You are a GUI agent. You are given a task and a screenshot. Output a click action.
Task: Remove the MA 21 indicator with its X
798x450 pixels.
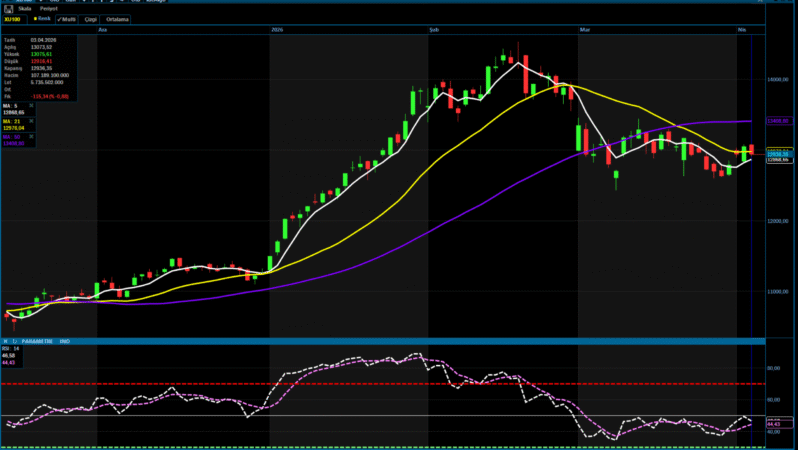(31, 121)
